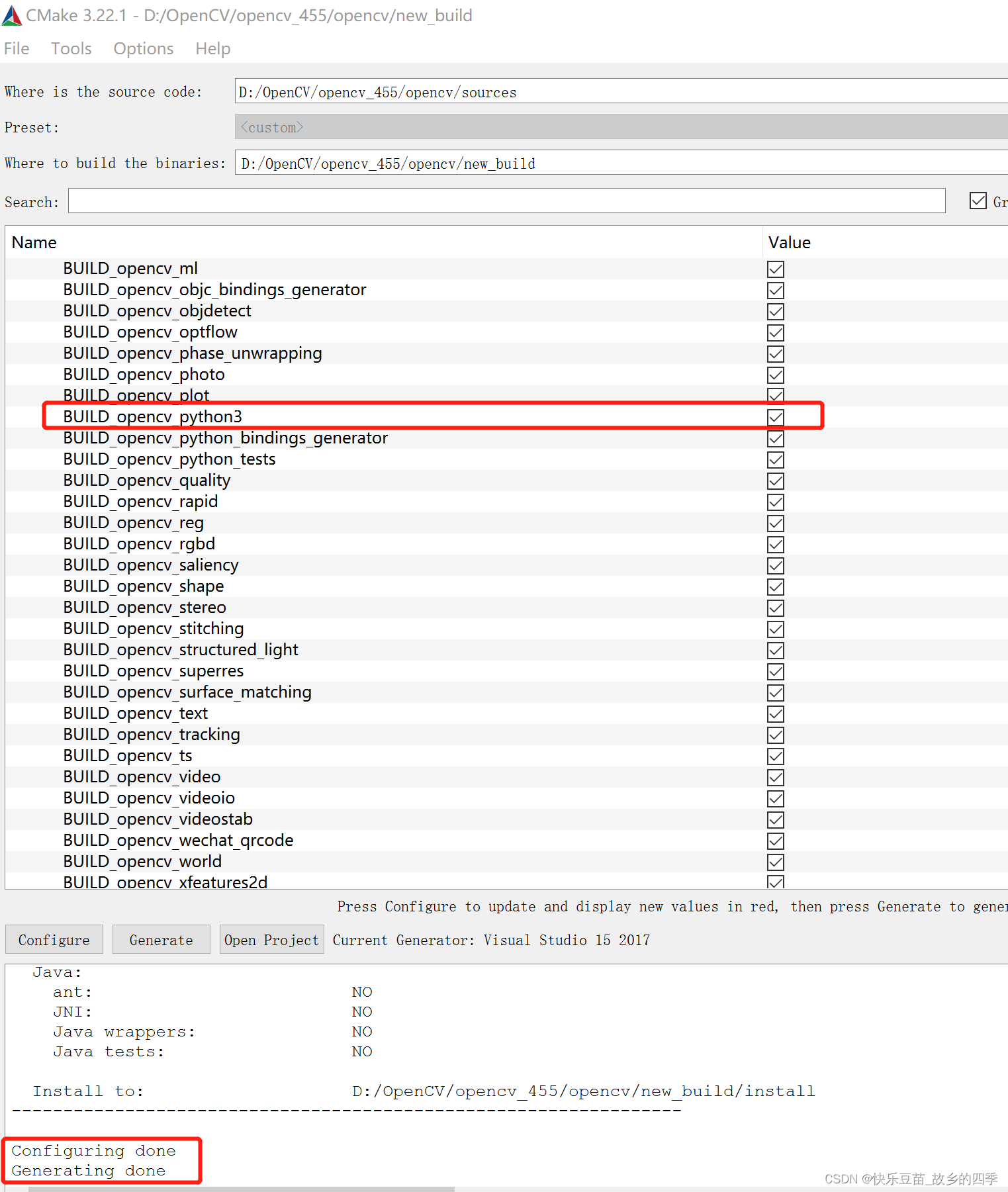This screenshot has width=1008, height=1192.
Task: Select the BUILD_opencv_surface_matching row name
Action: (x=187, y=692)
